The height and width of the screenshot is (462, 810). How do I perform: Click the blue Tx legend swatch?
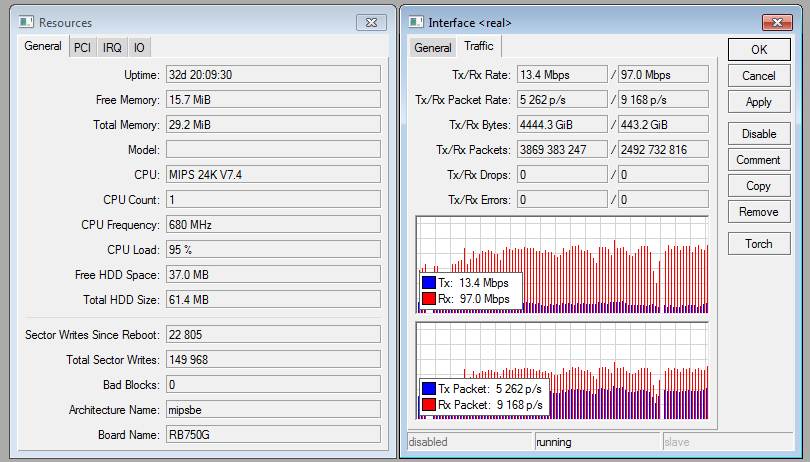click(429, 283)
